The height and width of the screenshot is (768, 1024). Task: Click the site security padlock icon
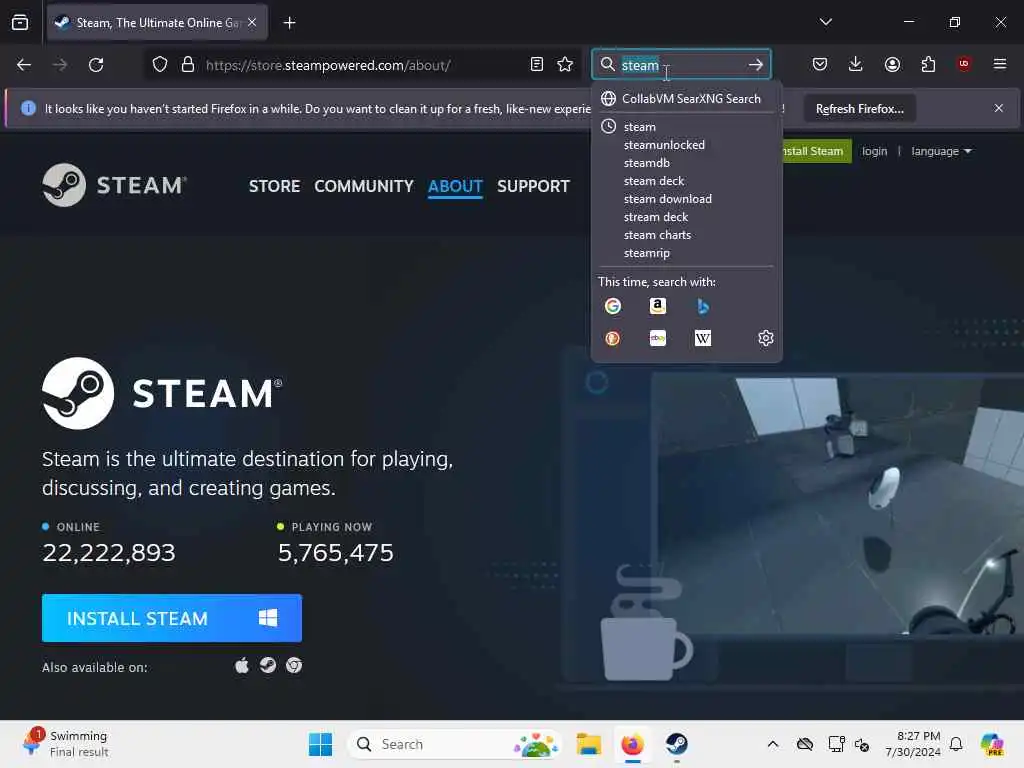coord(188,65)
